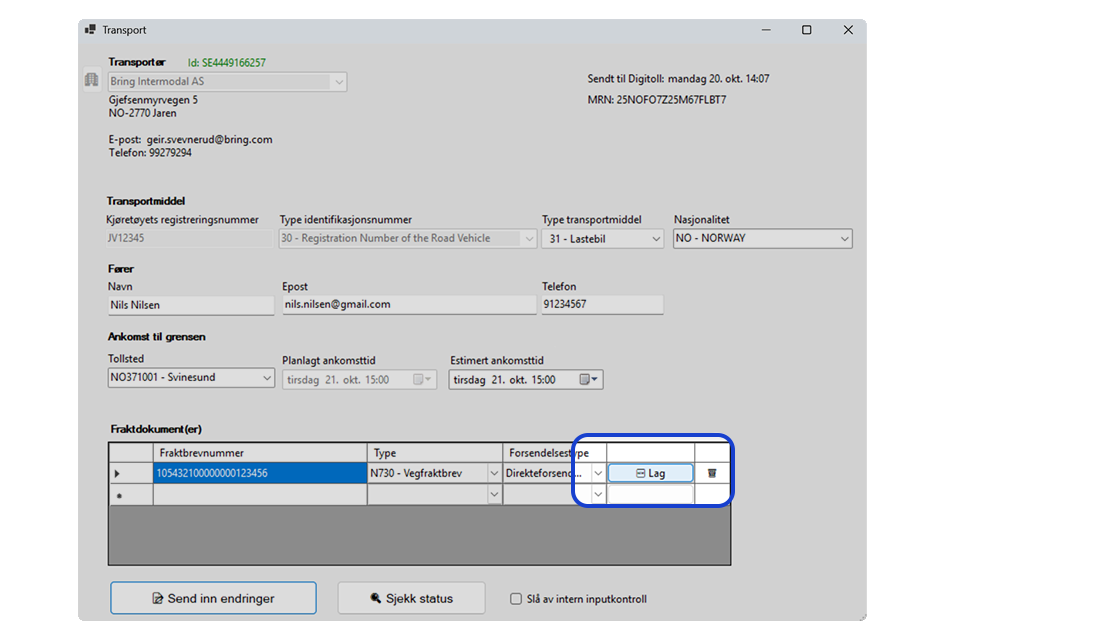Click the building icon beside Transportør
Viewport: 1104px width, 643px height.
tap(92, 80)
